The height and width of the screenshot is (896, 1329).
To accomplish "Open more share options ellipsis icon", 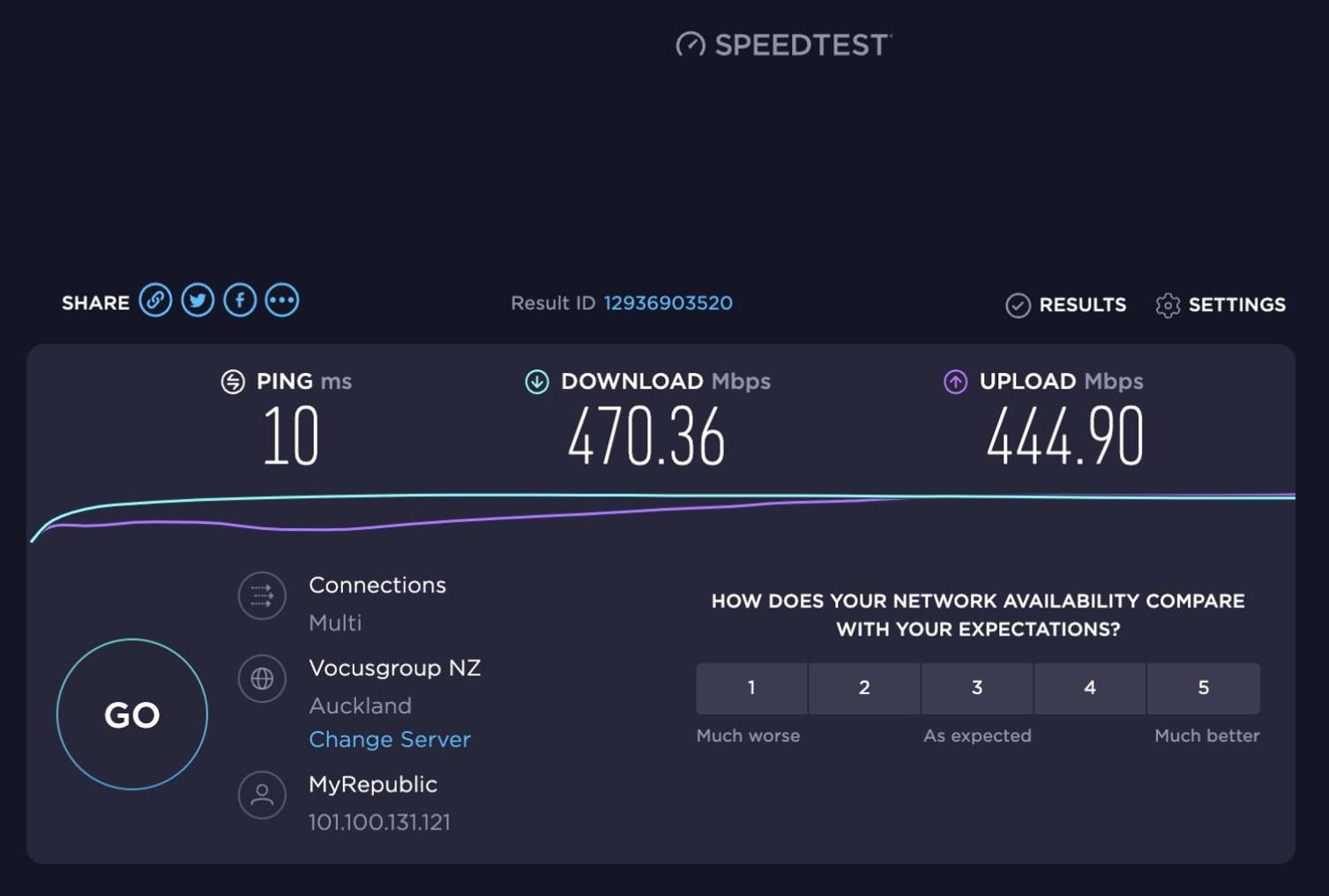I will (x=282, y=301).
